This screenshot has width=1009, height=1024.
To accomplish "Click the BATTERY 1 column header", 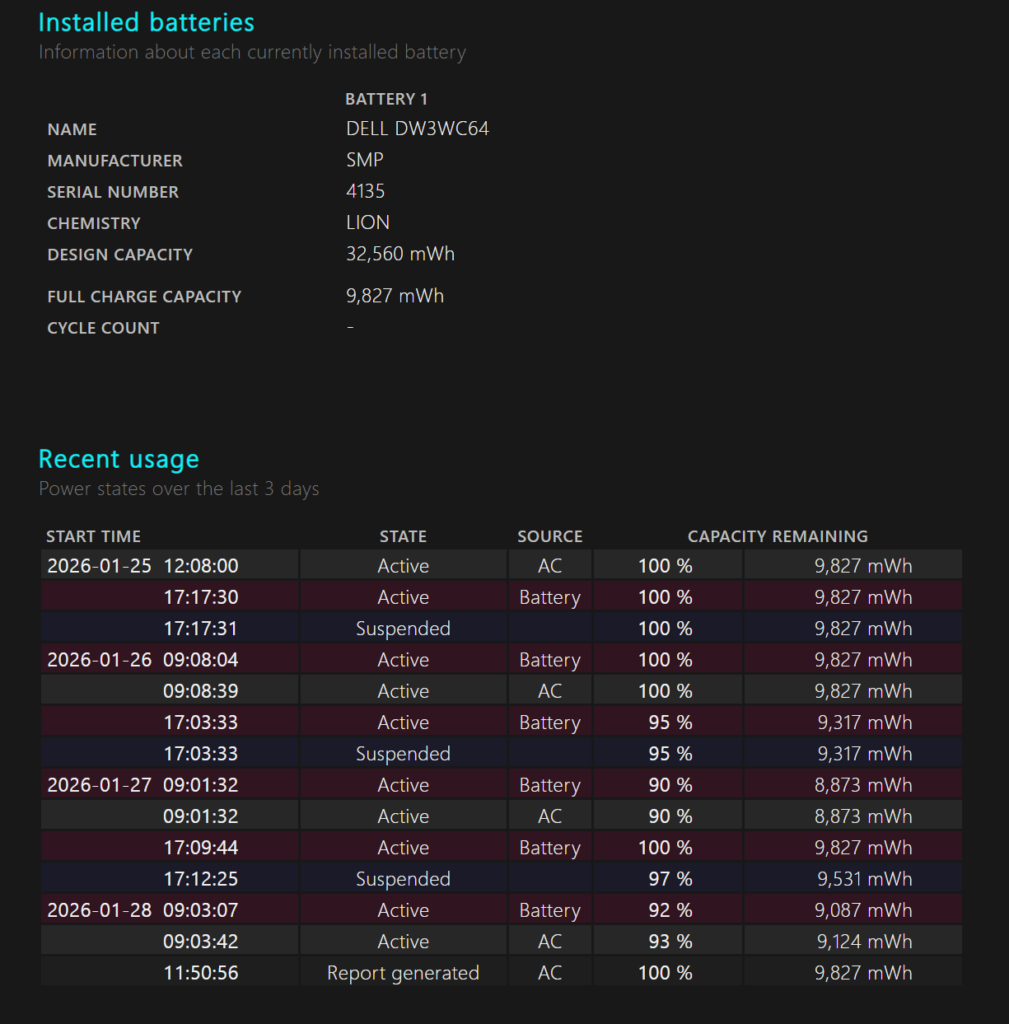I will point(386,99).
